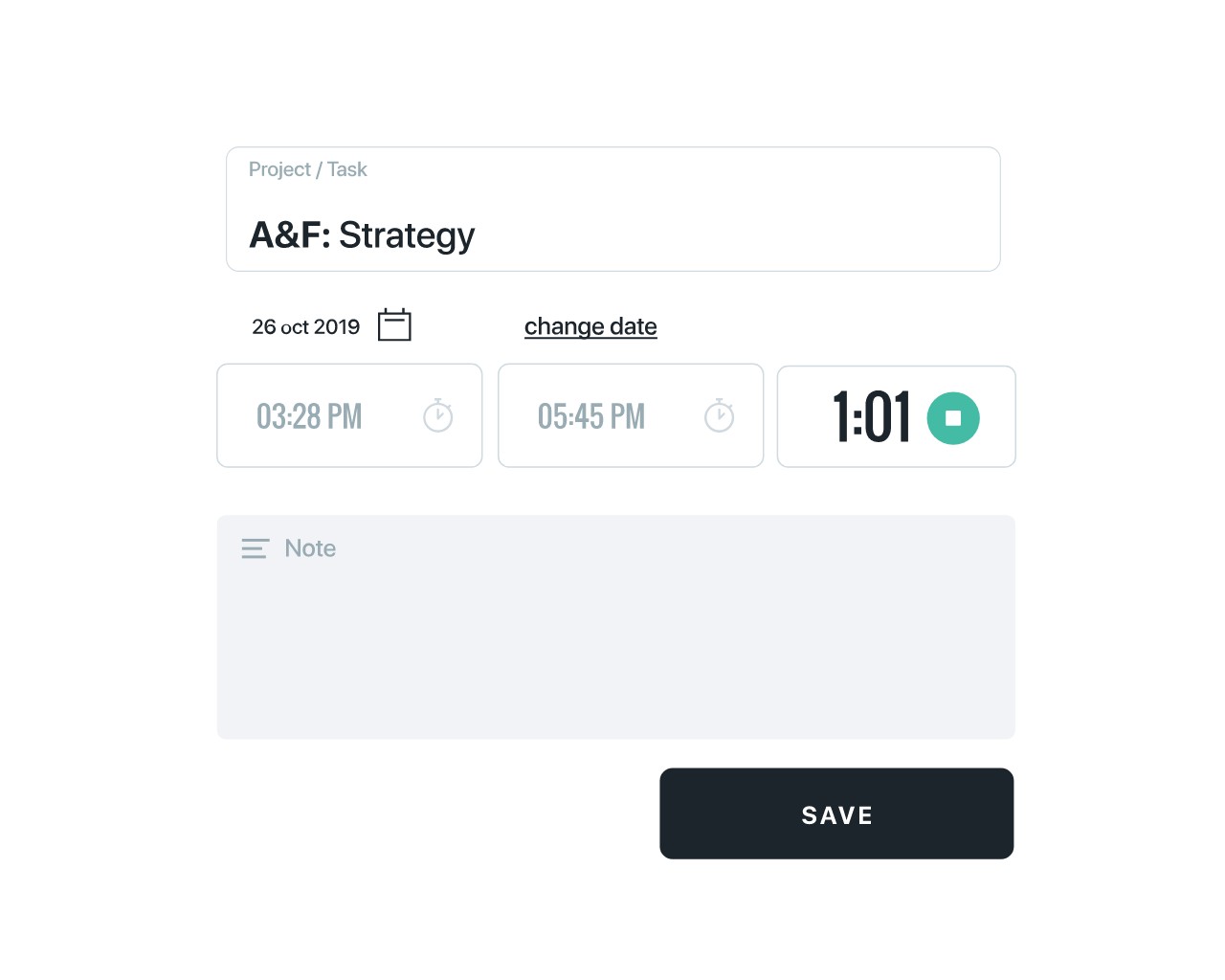1225x980 pixels.
Task: Click the timer icon in the start time box
Action: click(438, 415)
